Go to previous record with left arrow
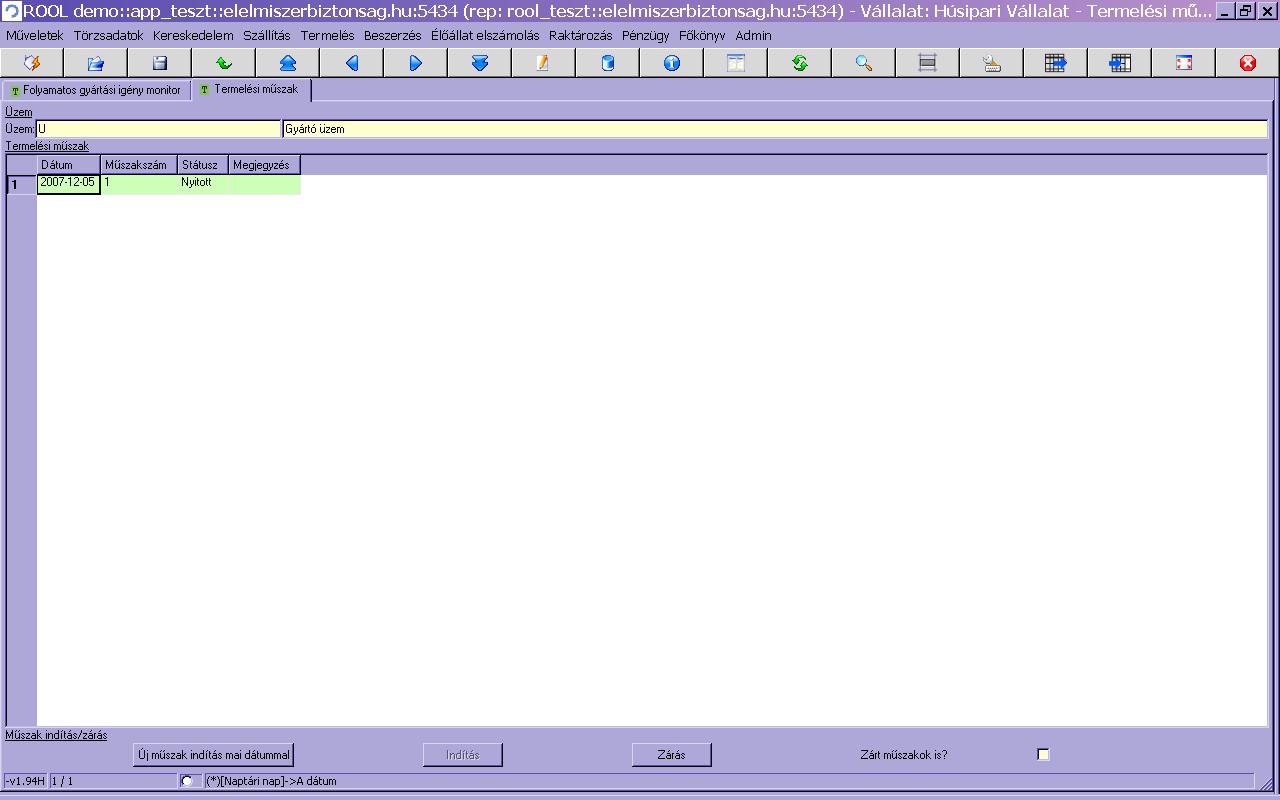Screen dimensions: 1280x800 click(352, 63)
